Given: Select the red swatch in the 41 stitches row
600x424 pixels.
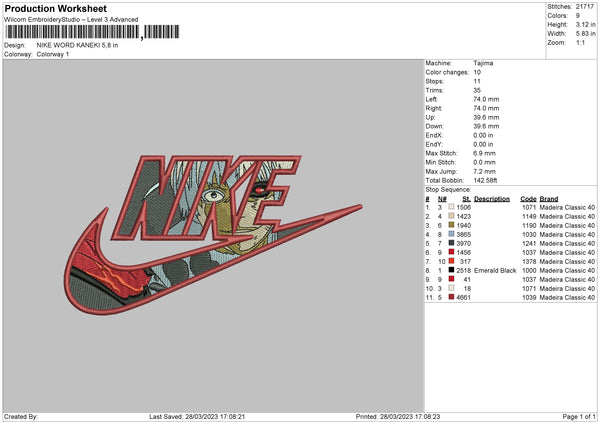Looking at the screenshot, I should (x=452, y=279).
